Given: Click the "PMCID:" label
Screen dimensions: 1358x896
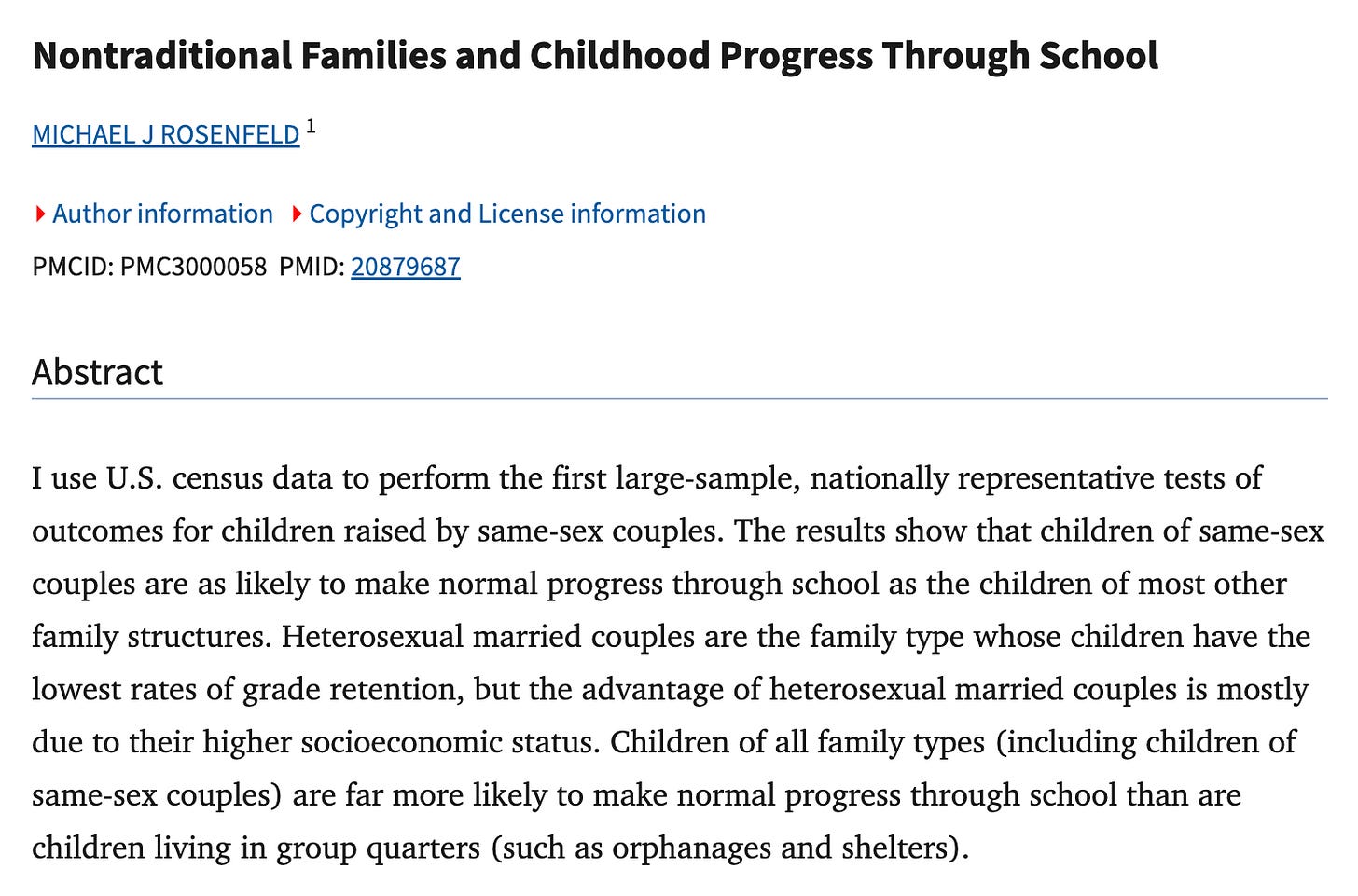Looking at the screenshot, I should click(x=73, y=268).
